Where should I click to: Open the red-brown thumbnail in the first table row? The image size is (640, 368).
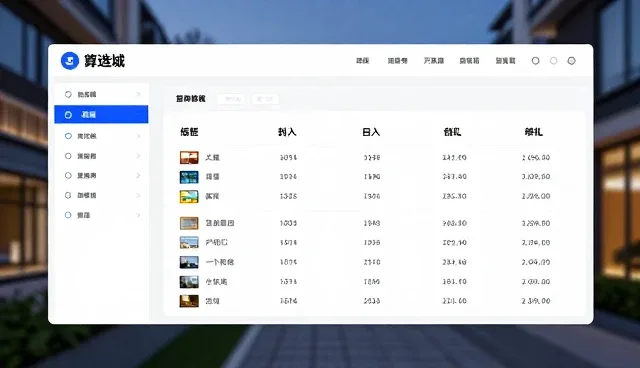(x=189, y=157)
